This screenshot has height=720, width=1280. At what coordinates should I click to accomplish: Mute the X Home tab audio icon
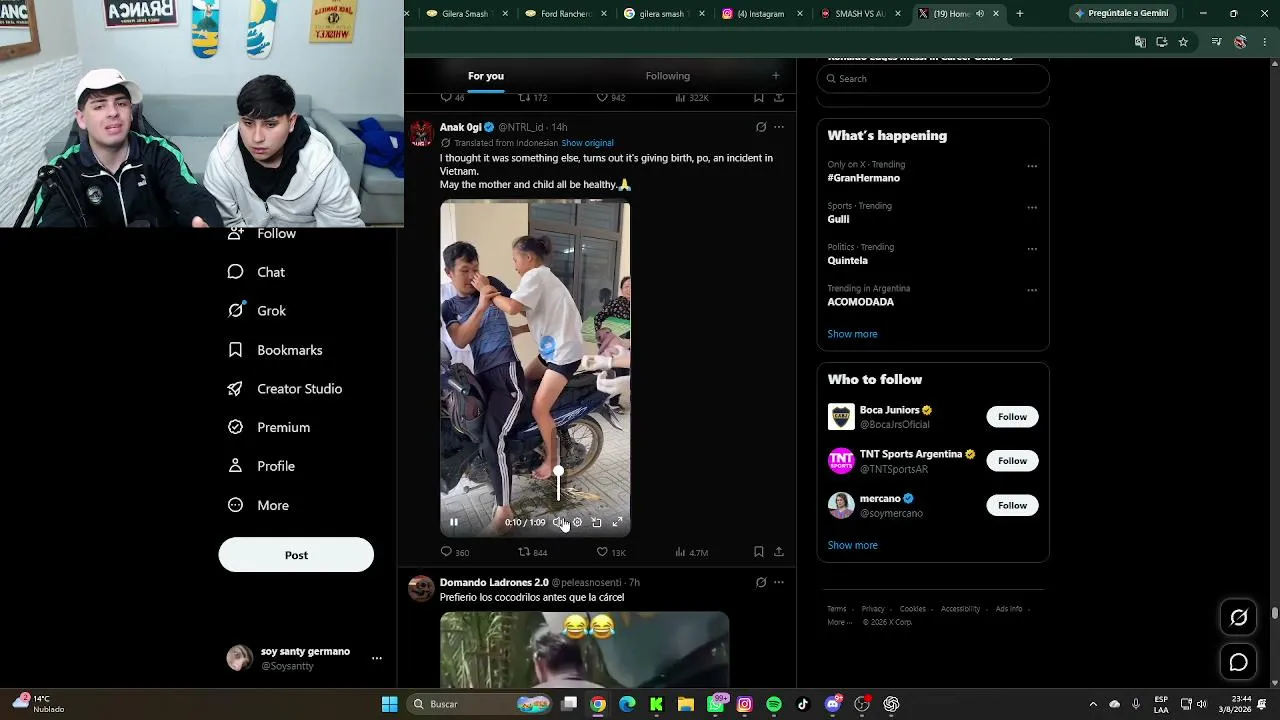[x=980, y=14]
